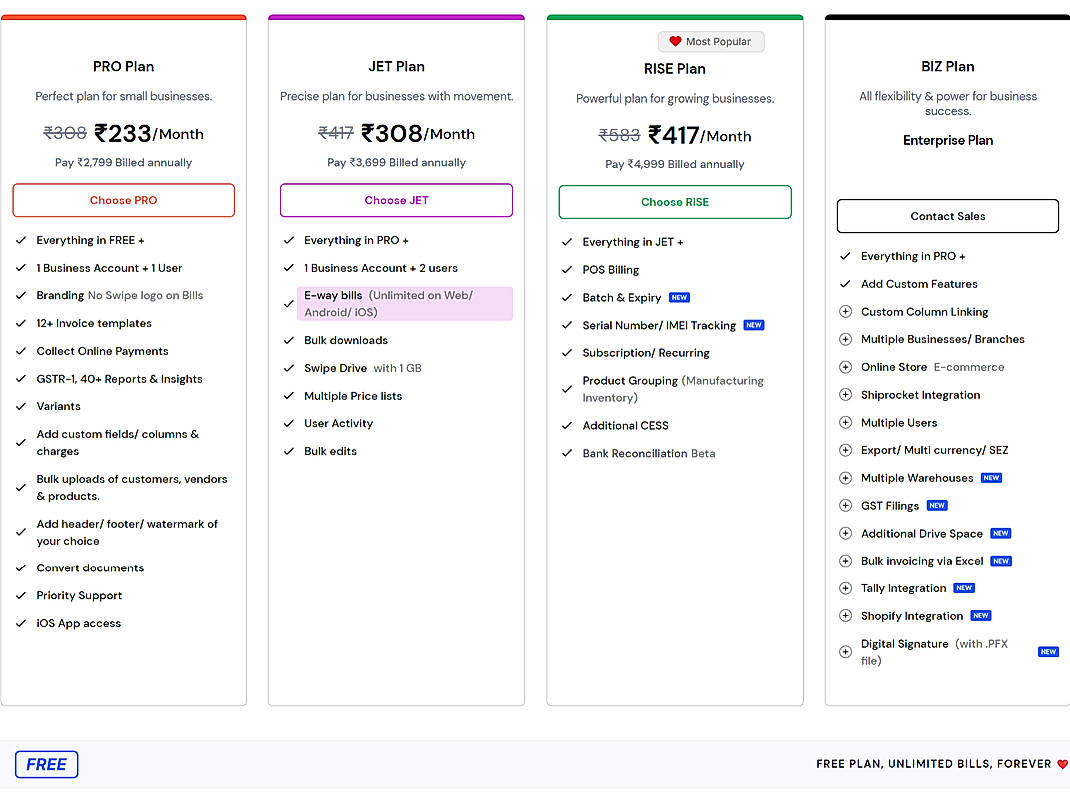
Task: Expand the Multiple Users feature
Action: tap(845, 422)
